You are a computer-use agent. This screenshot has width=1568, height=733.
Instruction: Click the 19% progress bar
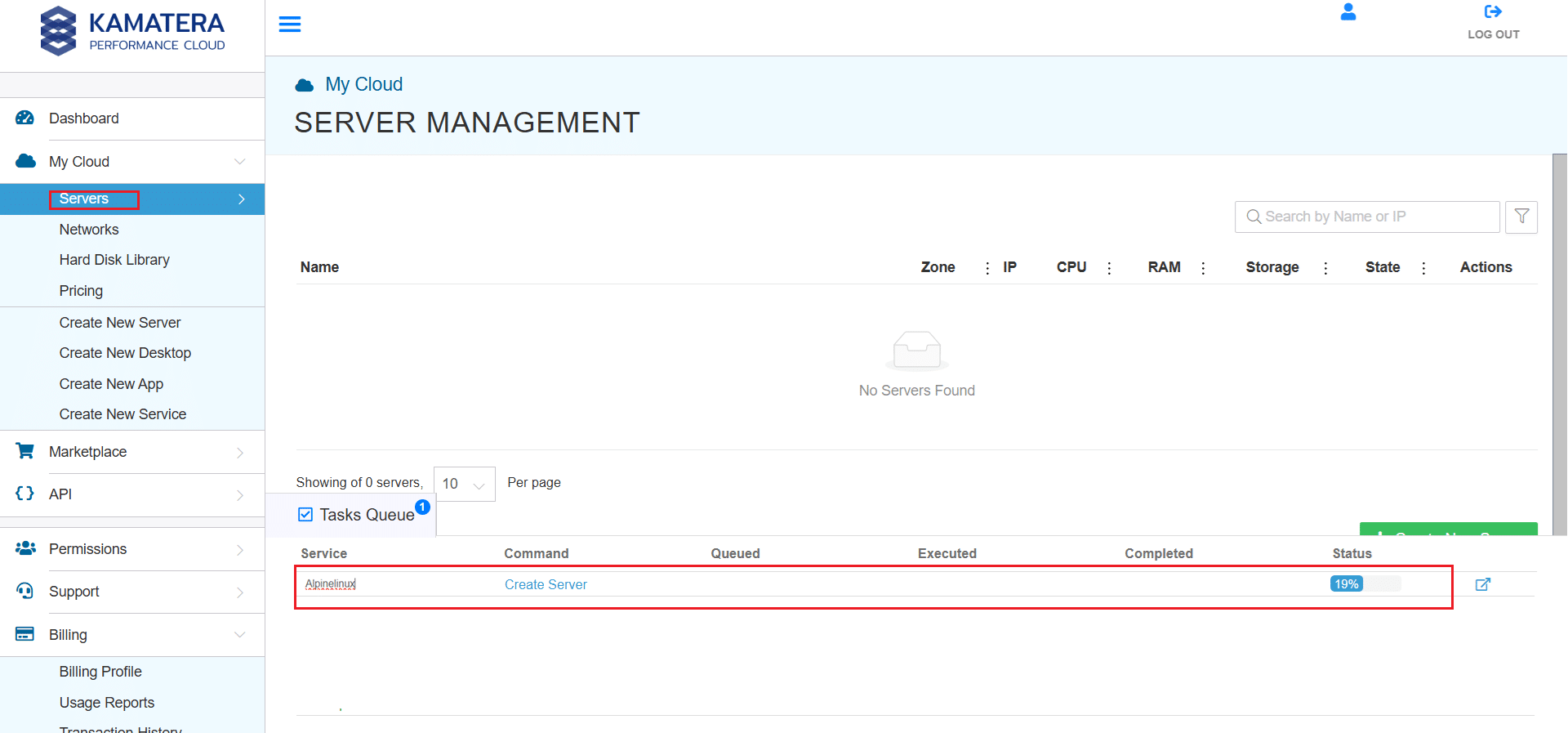click(x=1365, y=583)
